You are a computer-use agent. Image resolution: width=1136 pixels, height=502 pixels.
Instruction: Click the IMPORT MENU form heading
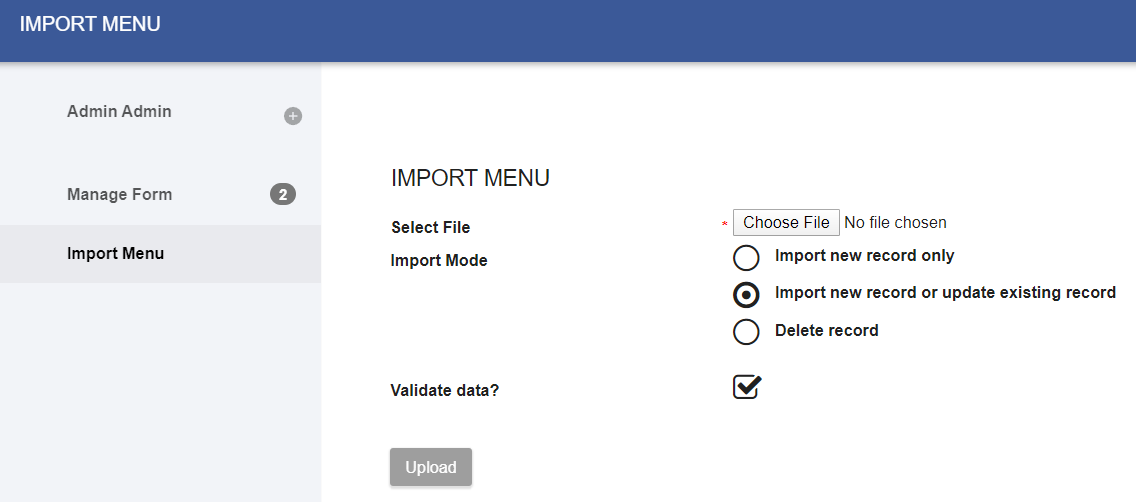coord(470,179)
